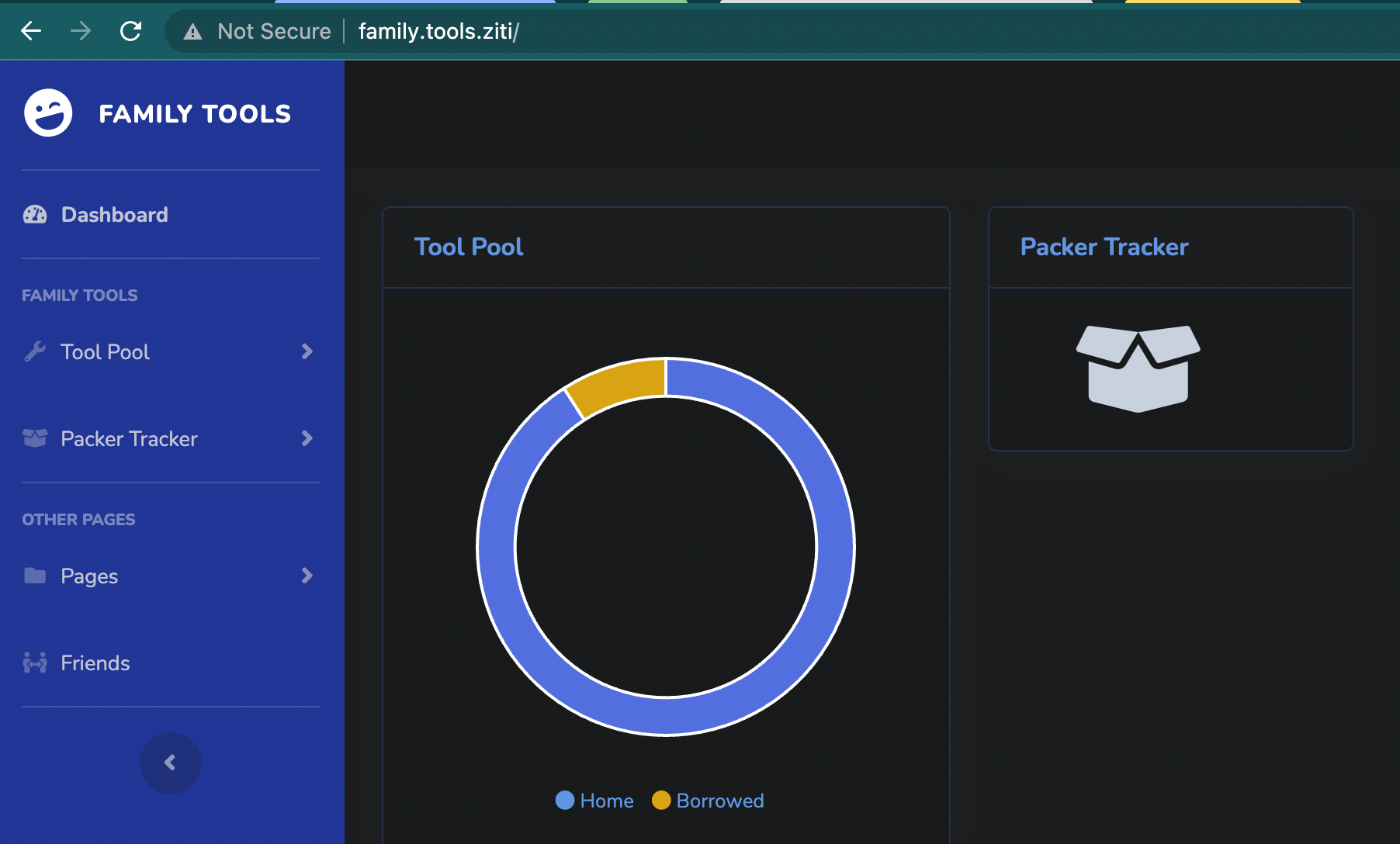
Task: Toggle the Home legend item
Action: [x=594, y=801]
